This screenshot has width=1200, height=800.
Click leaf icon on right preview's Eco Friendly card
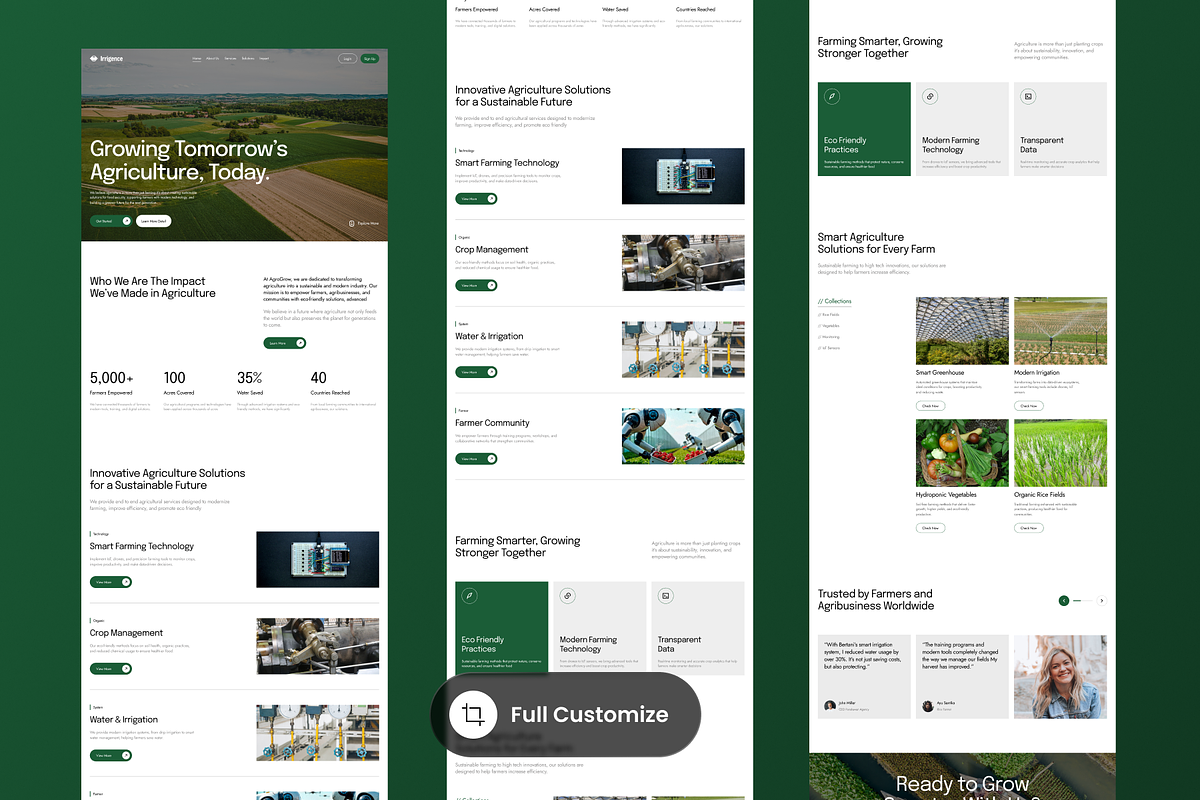(832, 97)
